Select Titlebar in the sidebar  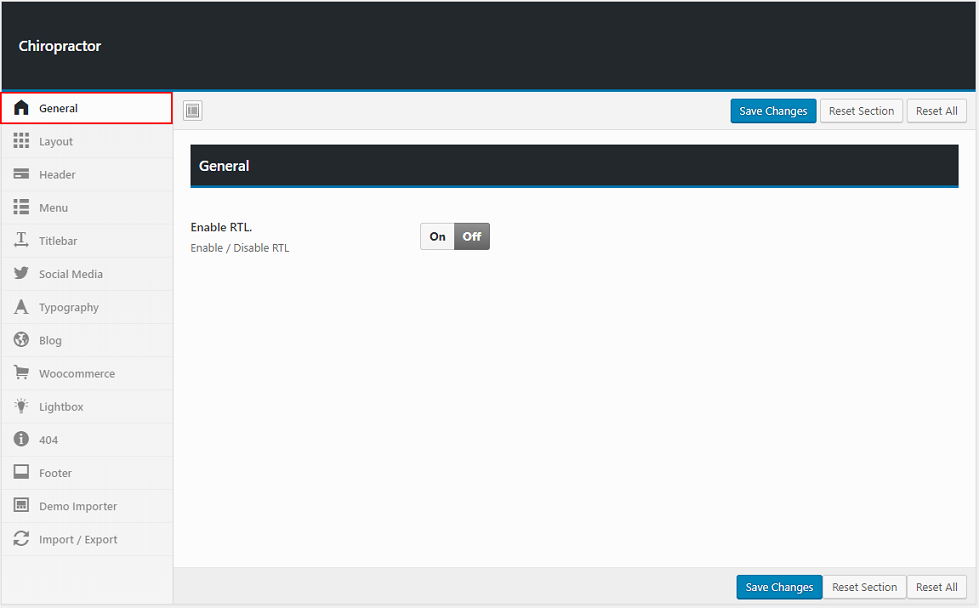point(58,241)
